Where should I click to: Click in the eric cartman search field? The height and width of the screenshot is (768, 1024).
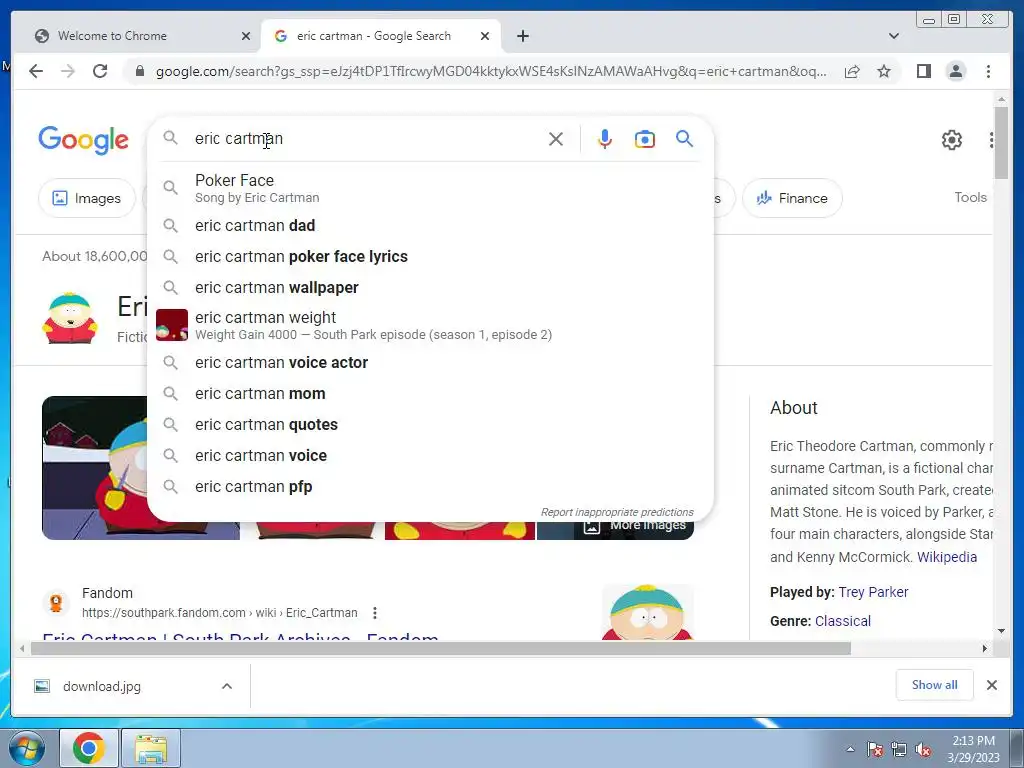(x=366, y=138)
